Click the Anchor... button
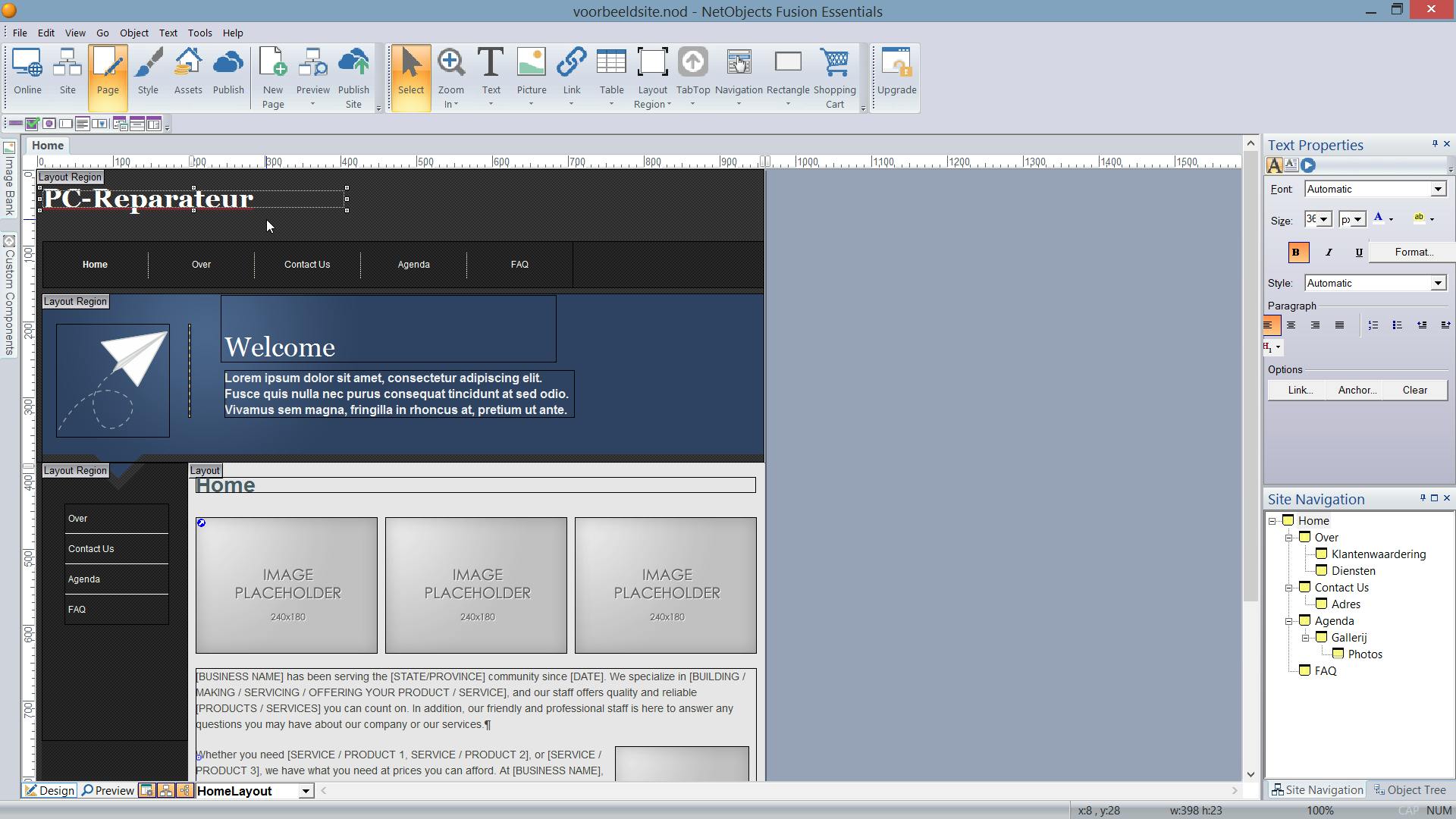The image size is (1456, 819). coord(1357,390)
